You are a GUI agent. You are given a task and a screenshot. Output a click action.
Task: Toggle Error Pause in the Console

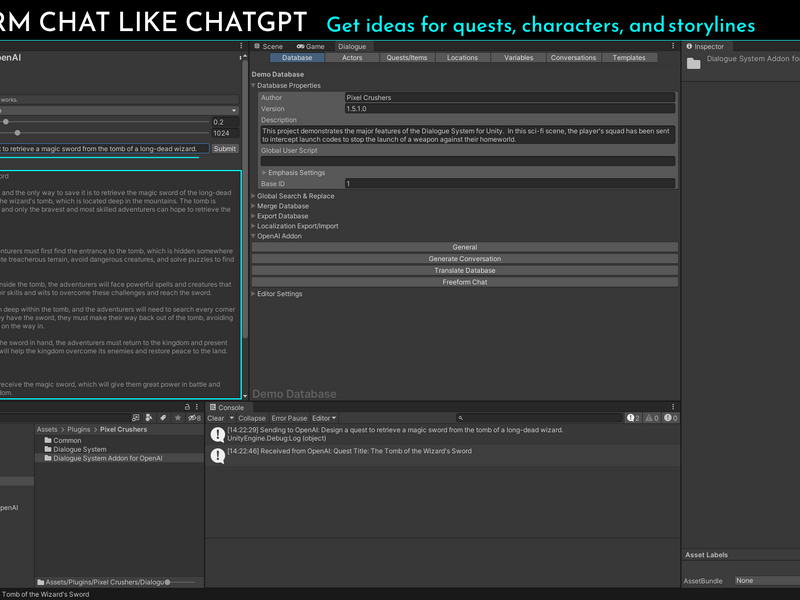289,418
